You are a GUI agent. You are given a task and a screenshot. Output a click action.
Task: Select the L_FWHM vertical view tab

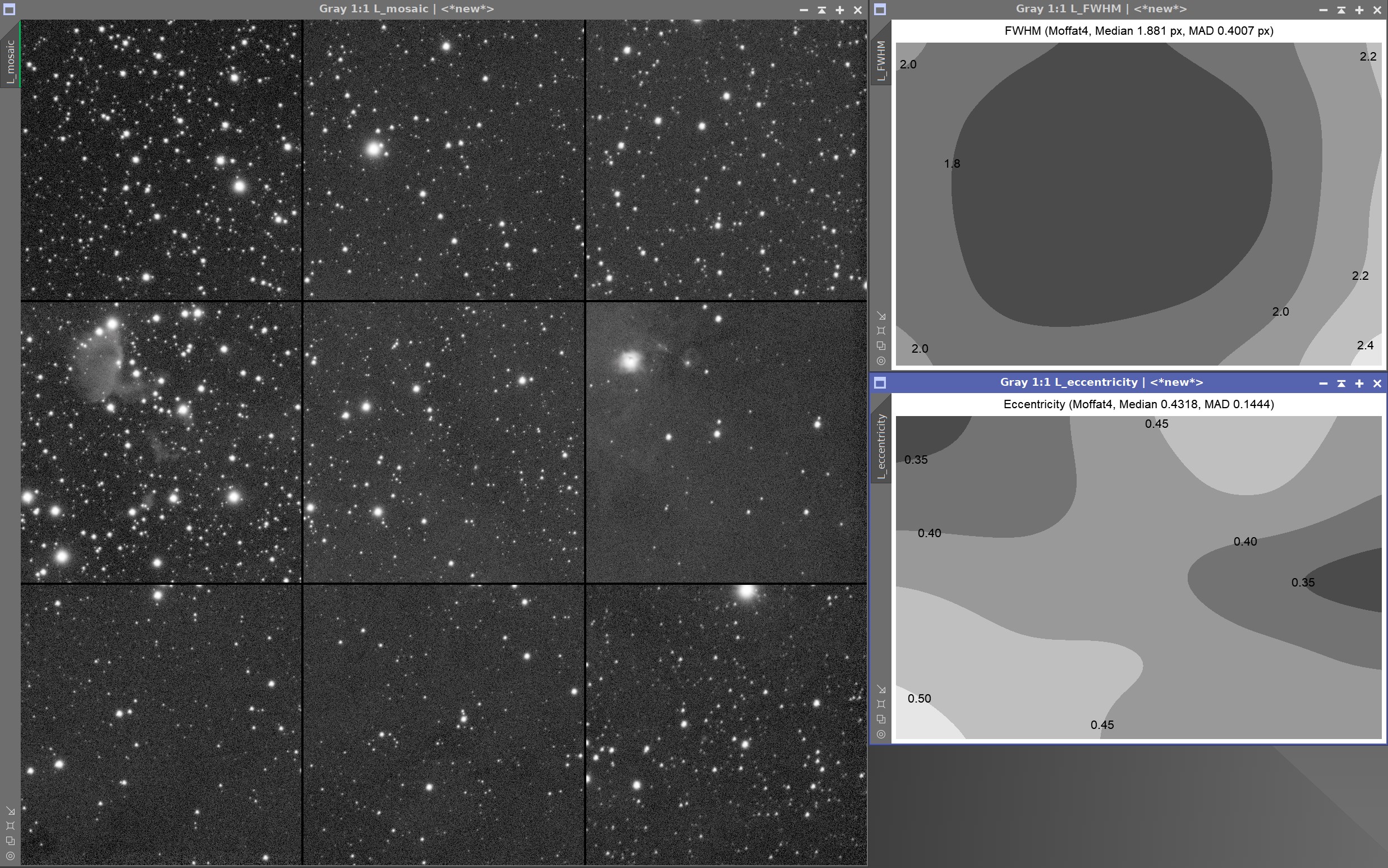pyautogui.click(x=881, y=61)
